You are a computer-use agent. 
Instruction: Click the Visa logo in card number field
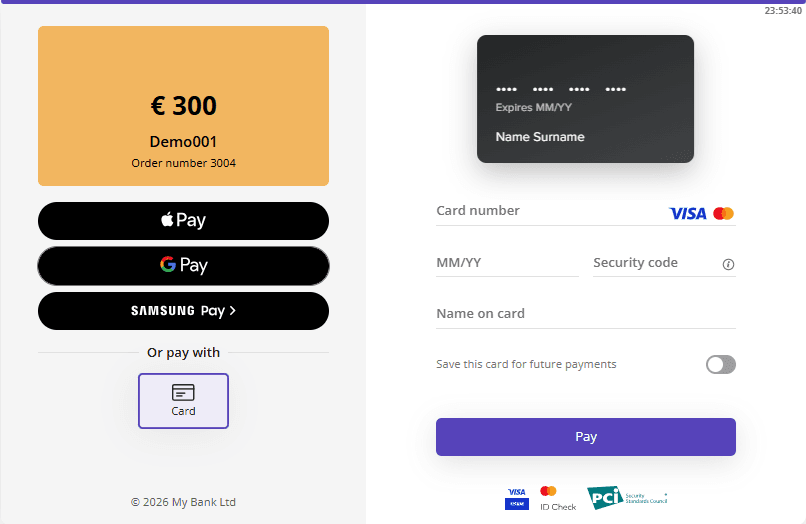click(687, 213)
